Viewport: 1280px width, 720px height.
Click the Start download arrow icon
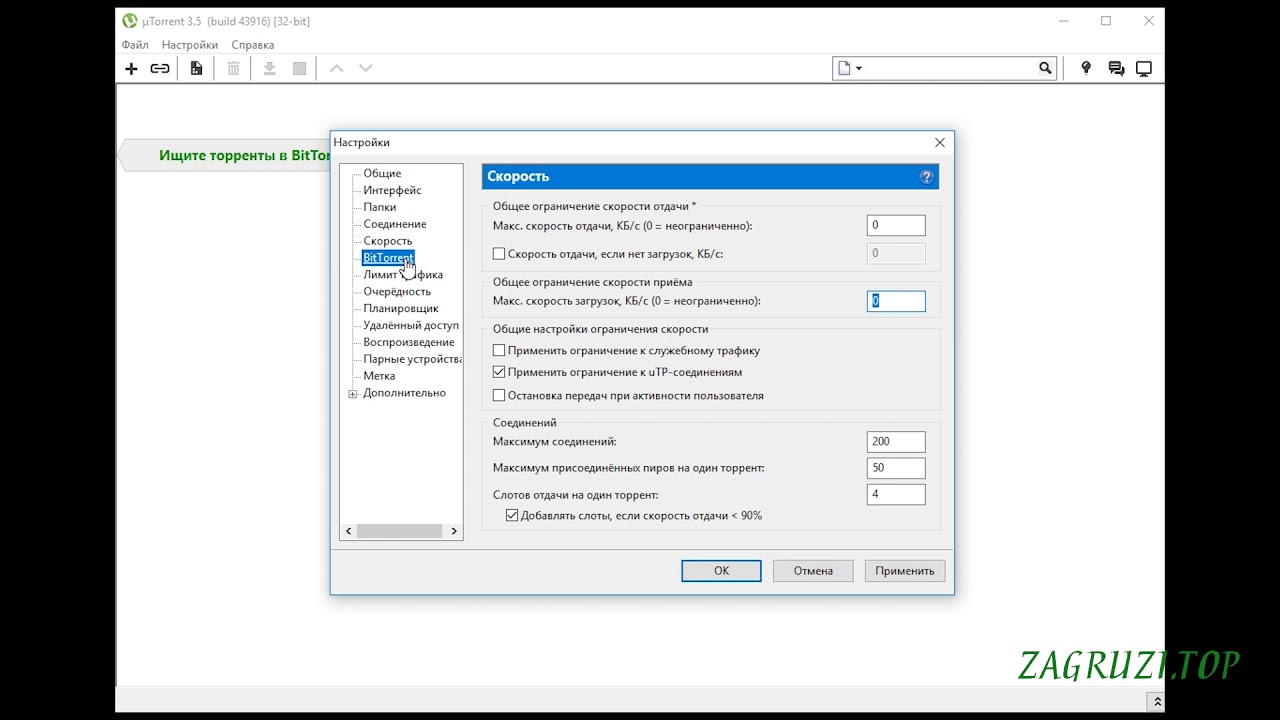pyautogui.click(x=269, y=69)
